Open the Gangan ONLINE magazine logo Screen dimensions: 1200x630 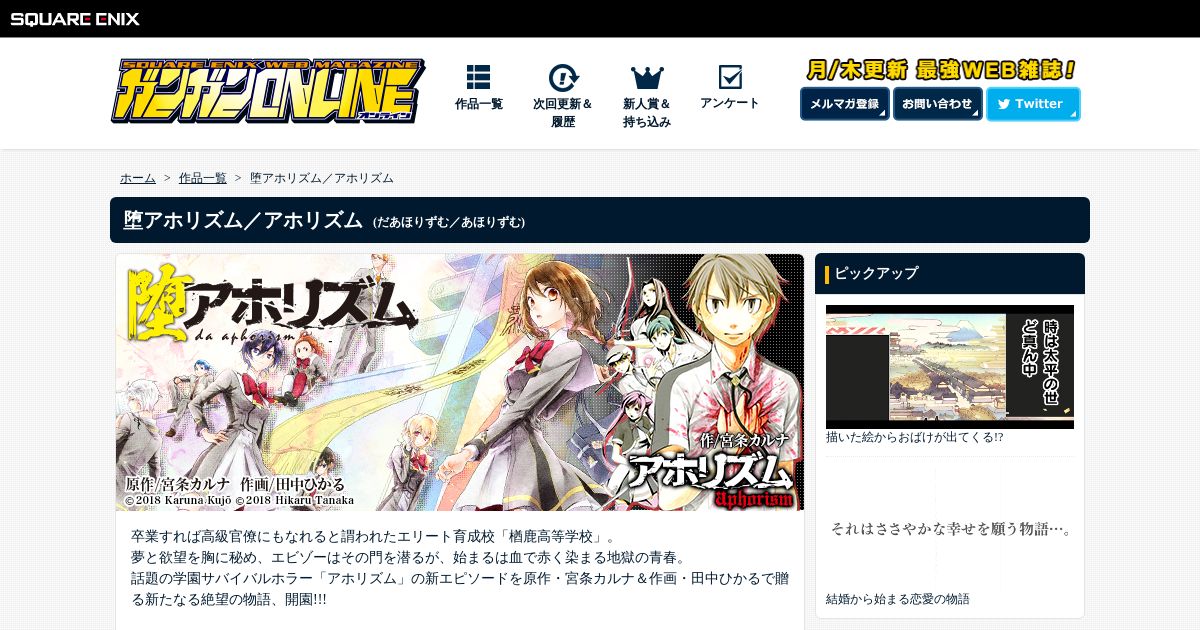[267, 91]
